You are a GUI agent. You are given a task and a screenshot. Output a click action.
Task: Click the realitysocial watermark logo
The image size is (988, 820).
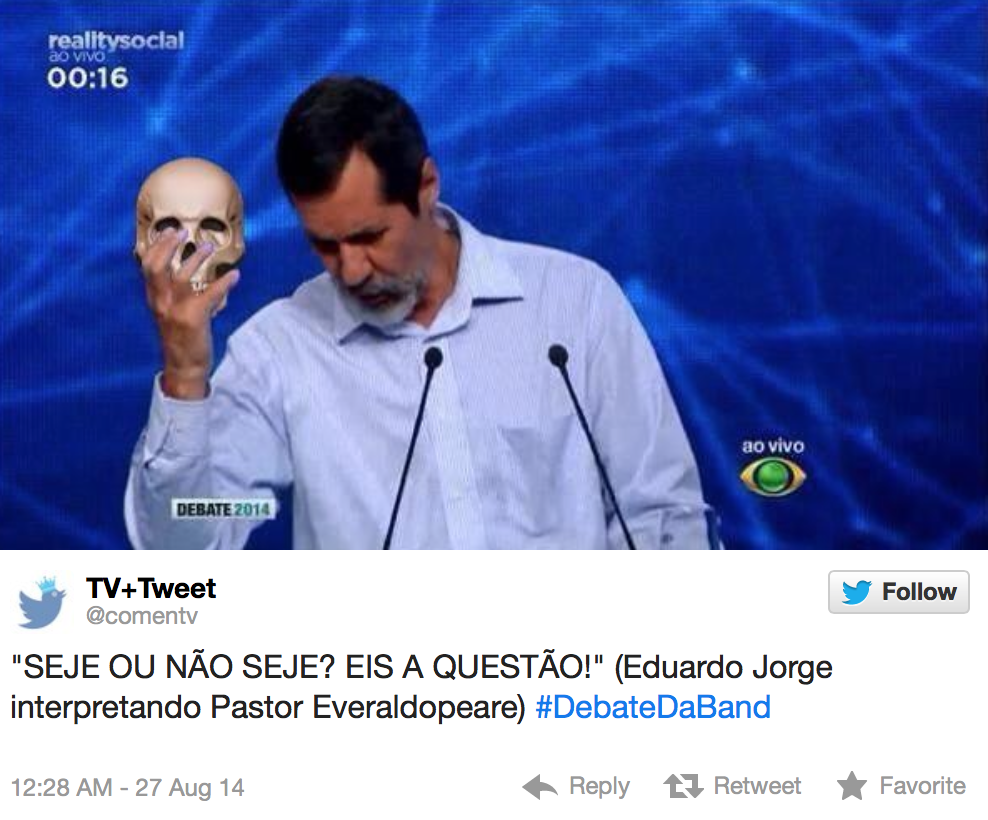(x=117, y=41)
